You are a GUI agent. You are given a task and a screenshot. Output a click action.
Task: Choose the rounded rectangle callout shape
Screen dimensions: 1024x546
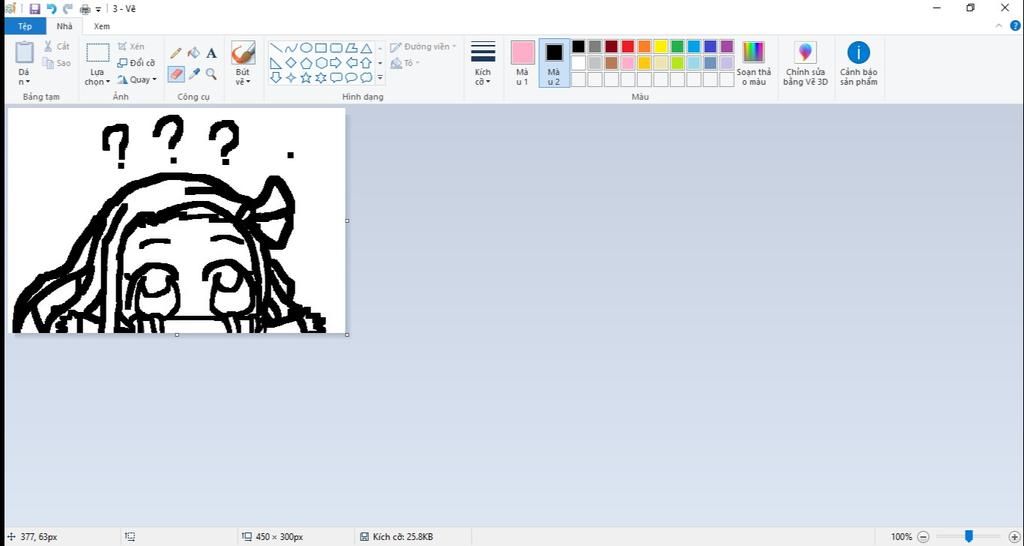336,78
